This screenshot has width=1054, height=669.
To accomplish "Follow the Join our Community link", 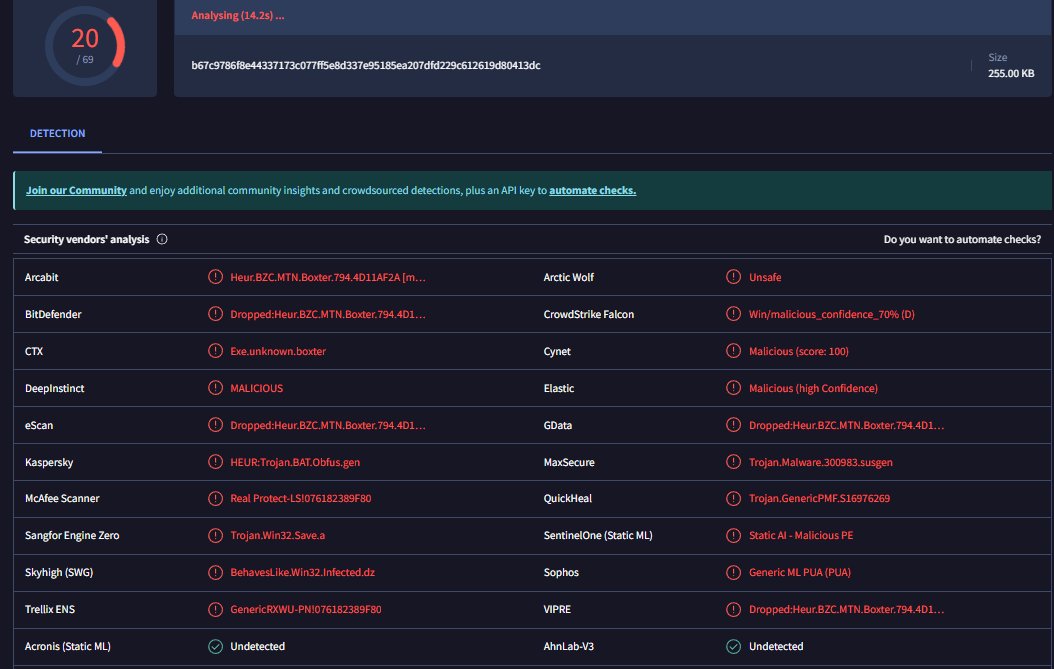I will (x=76, y=190).
